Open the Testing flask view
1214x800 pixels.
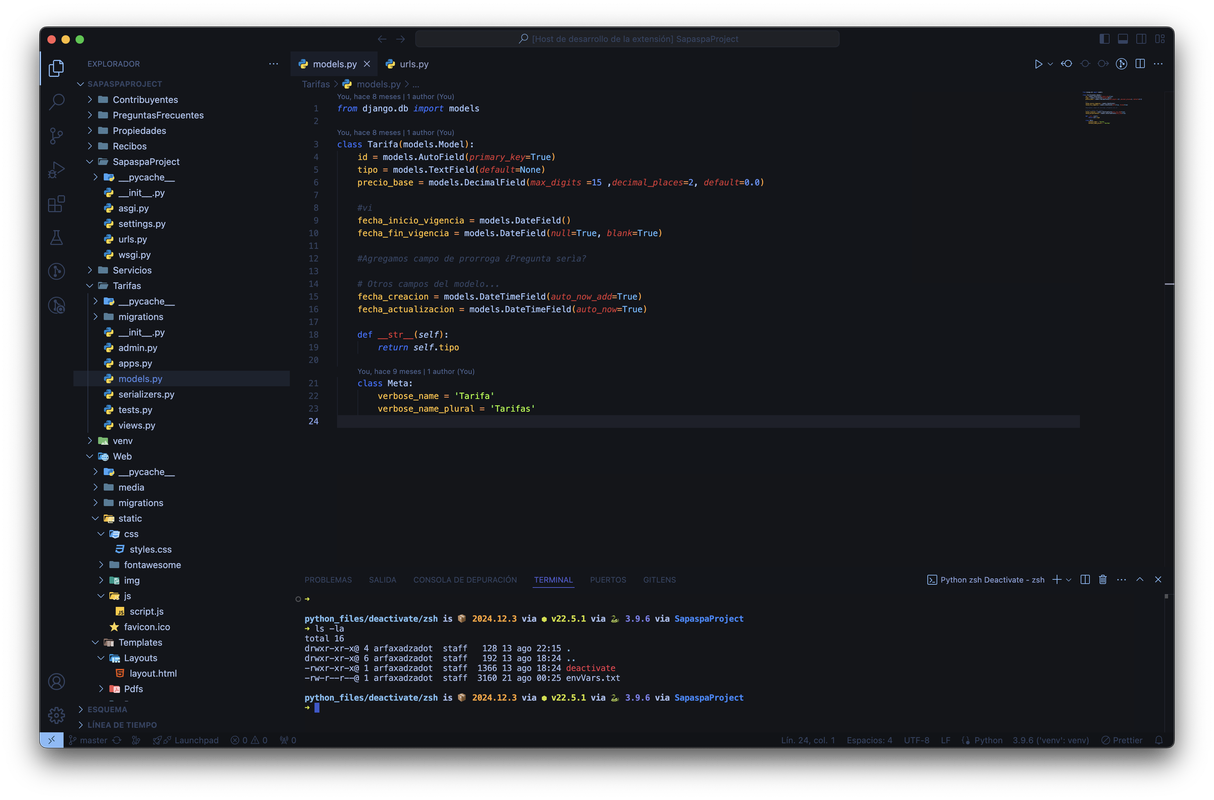click(57, 238)
